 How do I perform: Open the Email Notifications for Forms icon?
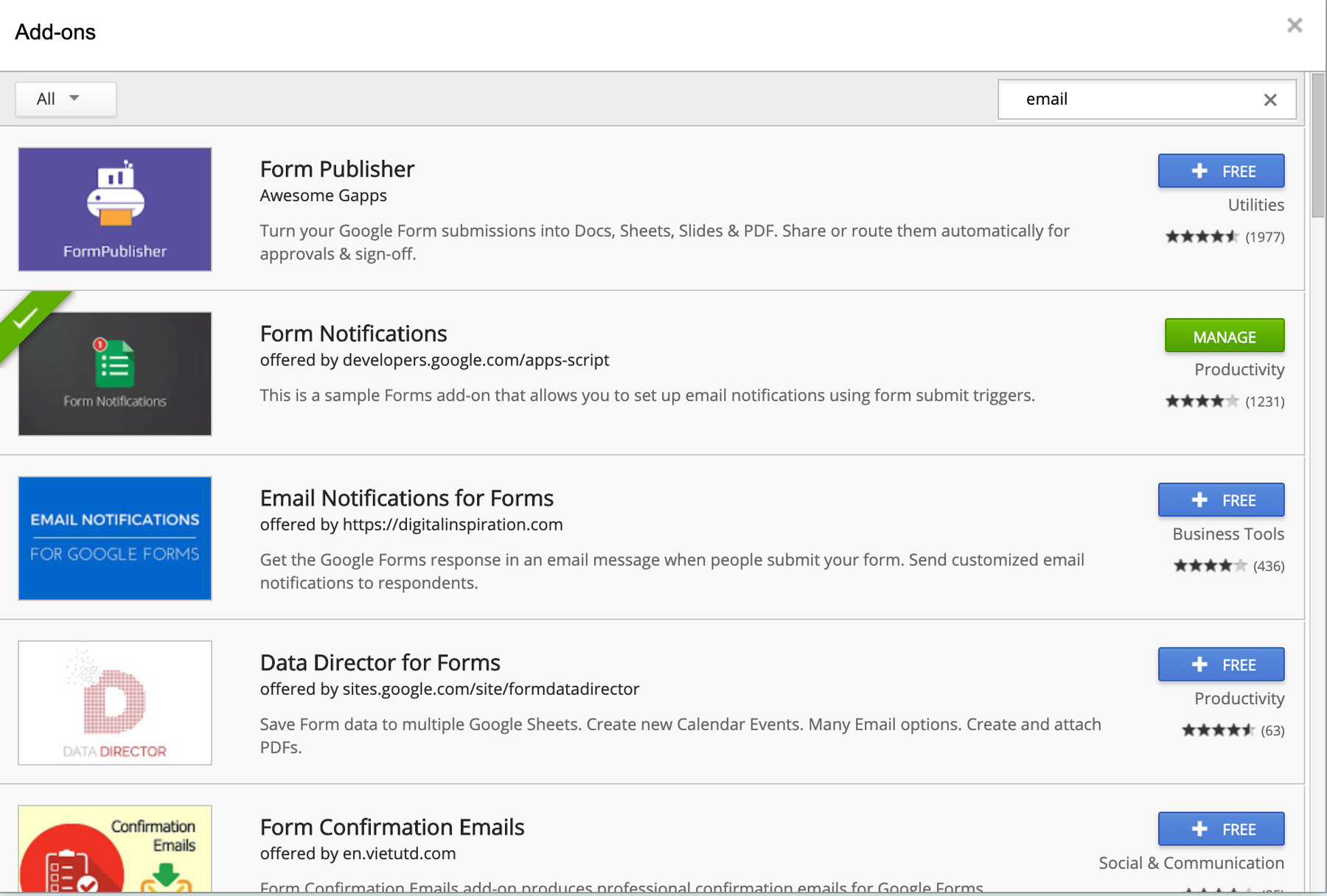click(115, 538)
